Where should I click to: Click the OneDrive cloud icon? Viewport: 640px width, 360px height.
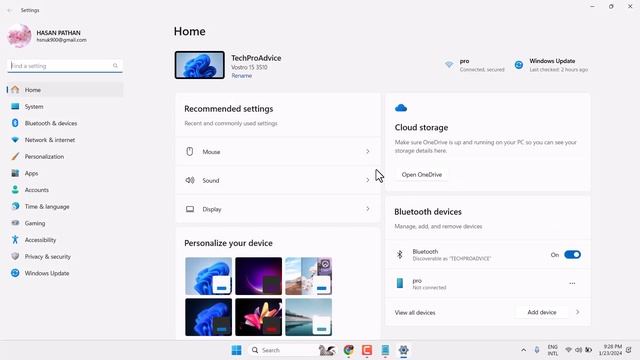click(x=401, y=108)
